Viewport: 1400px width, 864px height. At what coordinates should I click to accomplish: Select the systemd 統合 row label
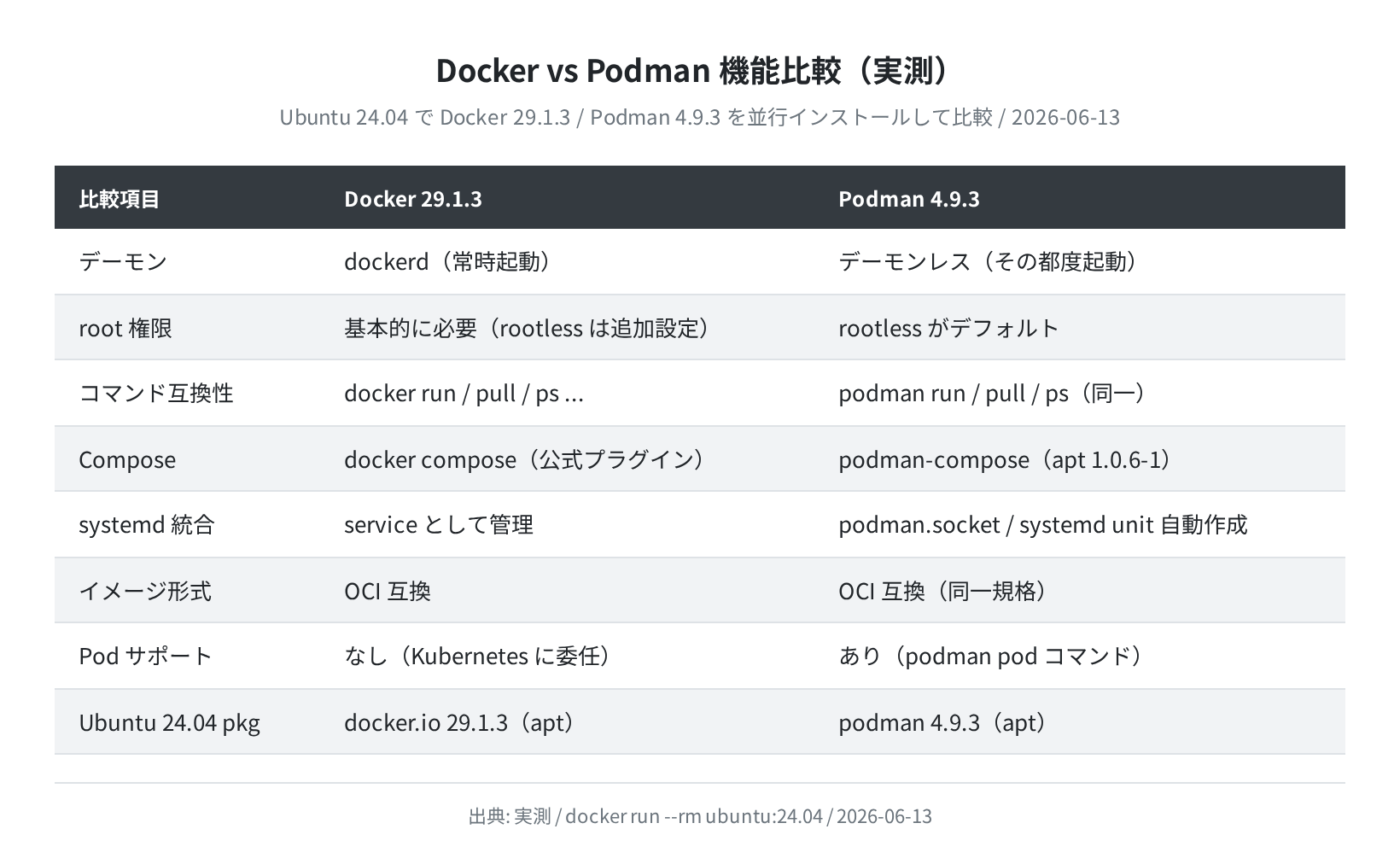[x=147, y=524]
